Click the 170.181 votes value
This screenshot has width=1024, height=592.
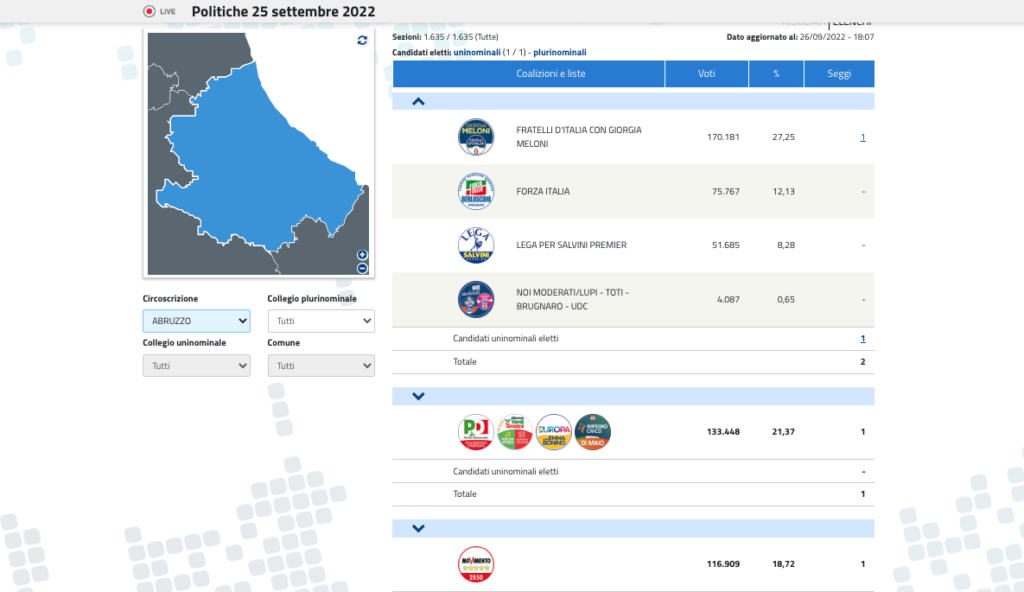[x=723, y=137]
